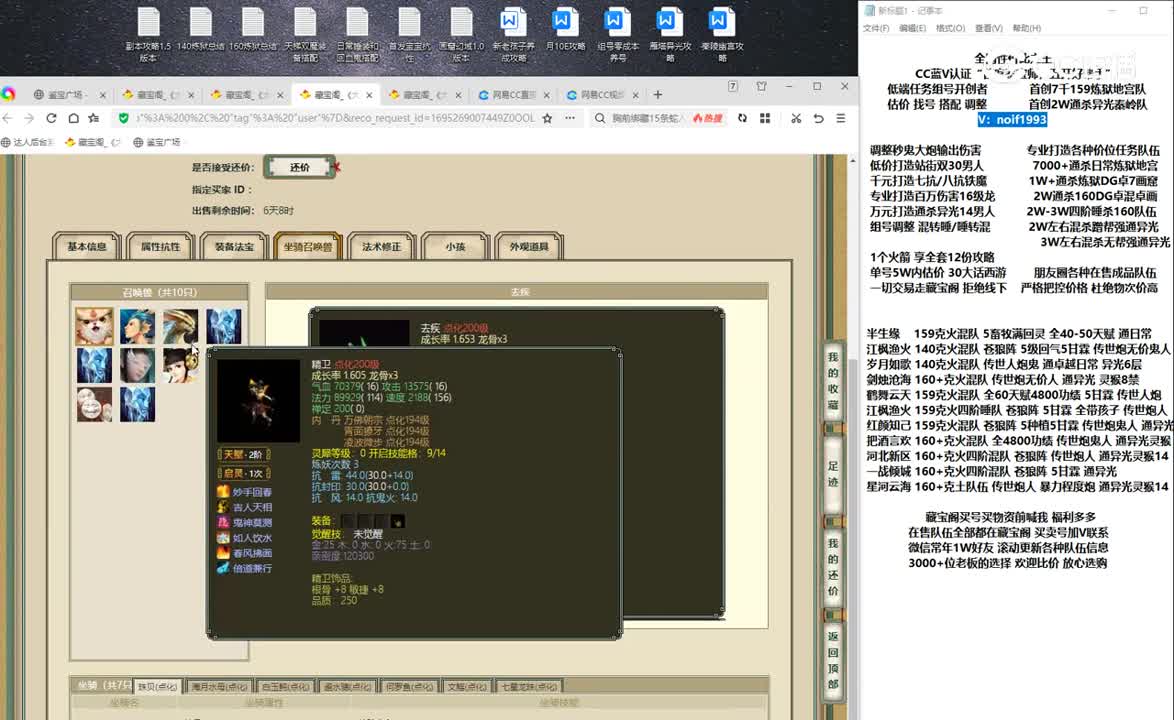Click 妙手回春 skill icon in tooltip
1174x720 pixels.
[223, 492]
